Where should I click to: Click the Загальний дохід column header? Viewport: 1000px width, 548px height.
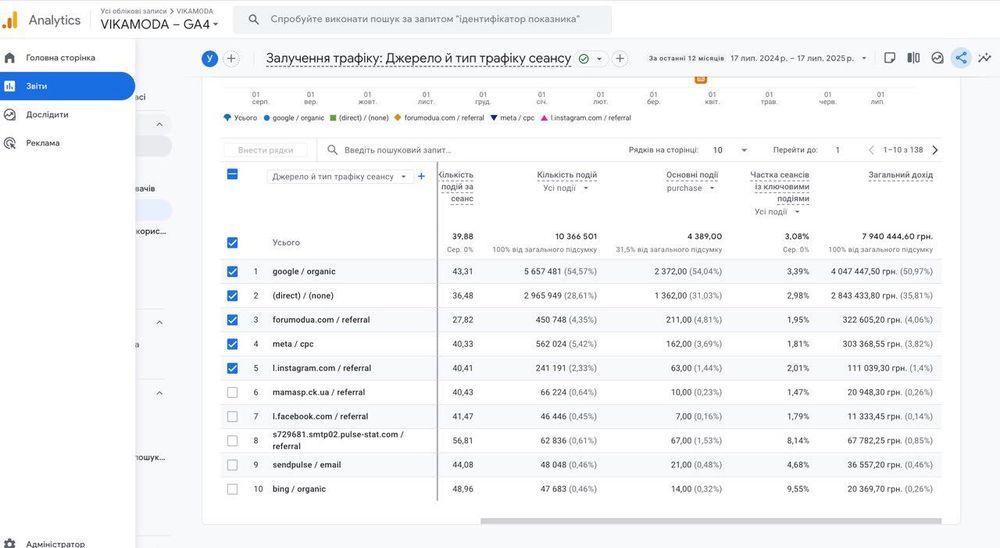[x=900, y=175]
